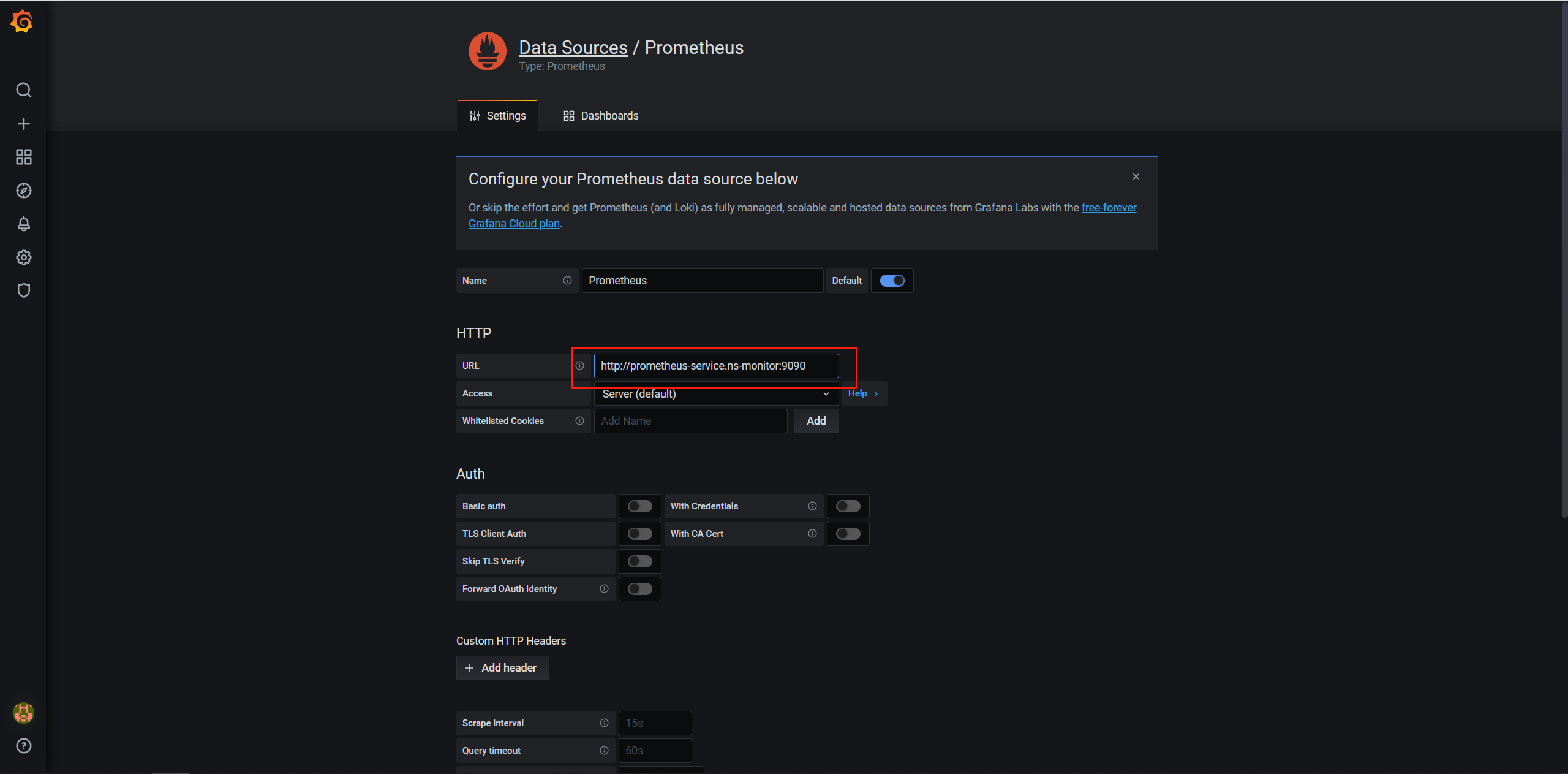This screenshot has width=1568, height=774.
Task: Click the 'Type: Prometheus' subtitle text
Action: coord(562,66)
